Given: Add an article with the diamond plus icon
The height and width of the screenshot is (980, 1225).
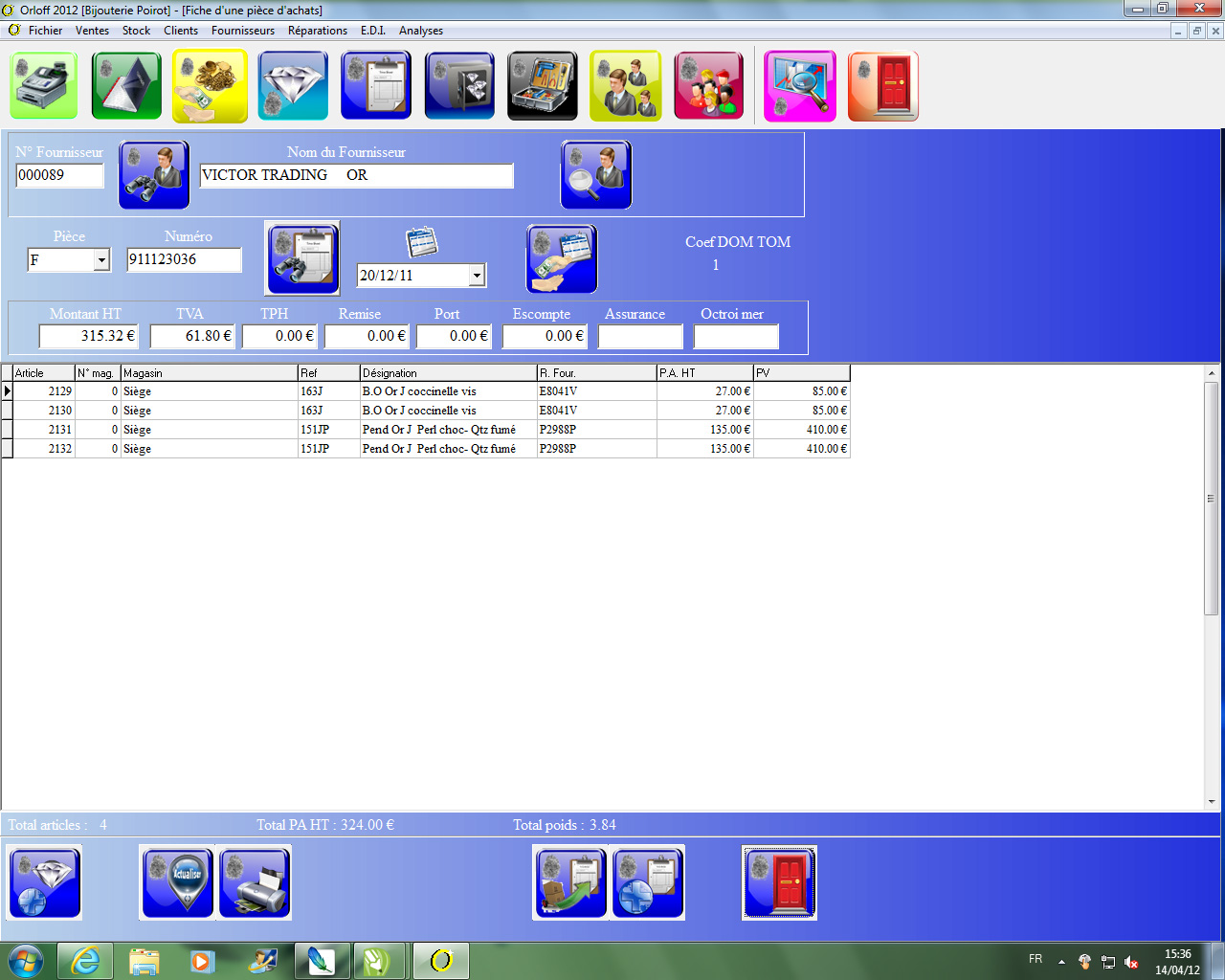Looking at the screenshot, I should 44,882.
